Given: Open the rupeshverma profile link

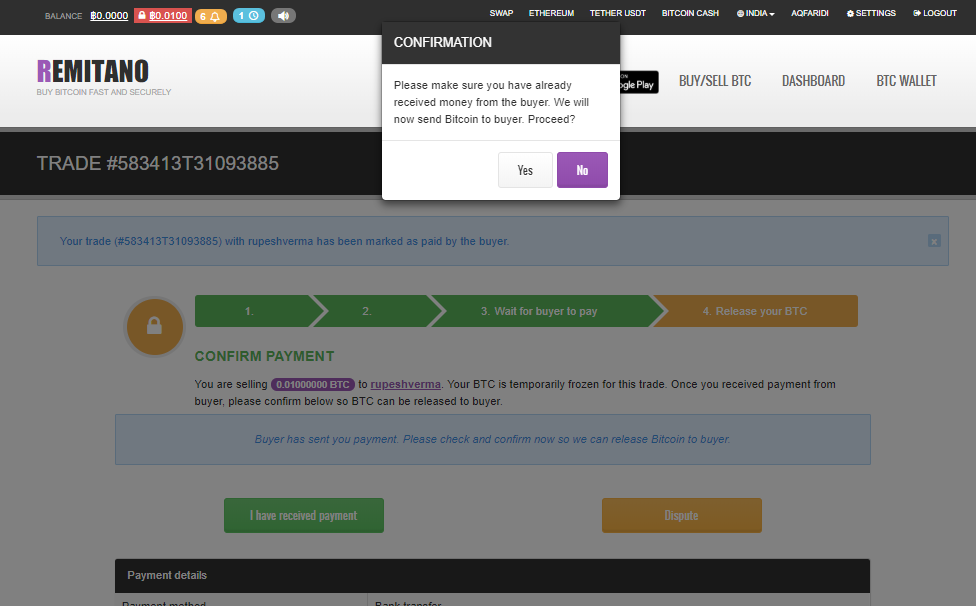Looking at the screenshot, I should pyautogui.click(x=405, y=385).
